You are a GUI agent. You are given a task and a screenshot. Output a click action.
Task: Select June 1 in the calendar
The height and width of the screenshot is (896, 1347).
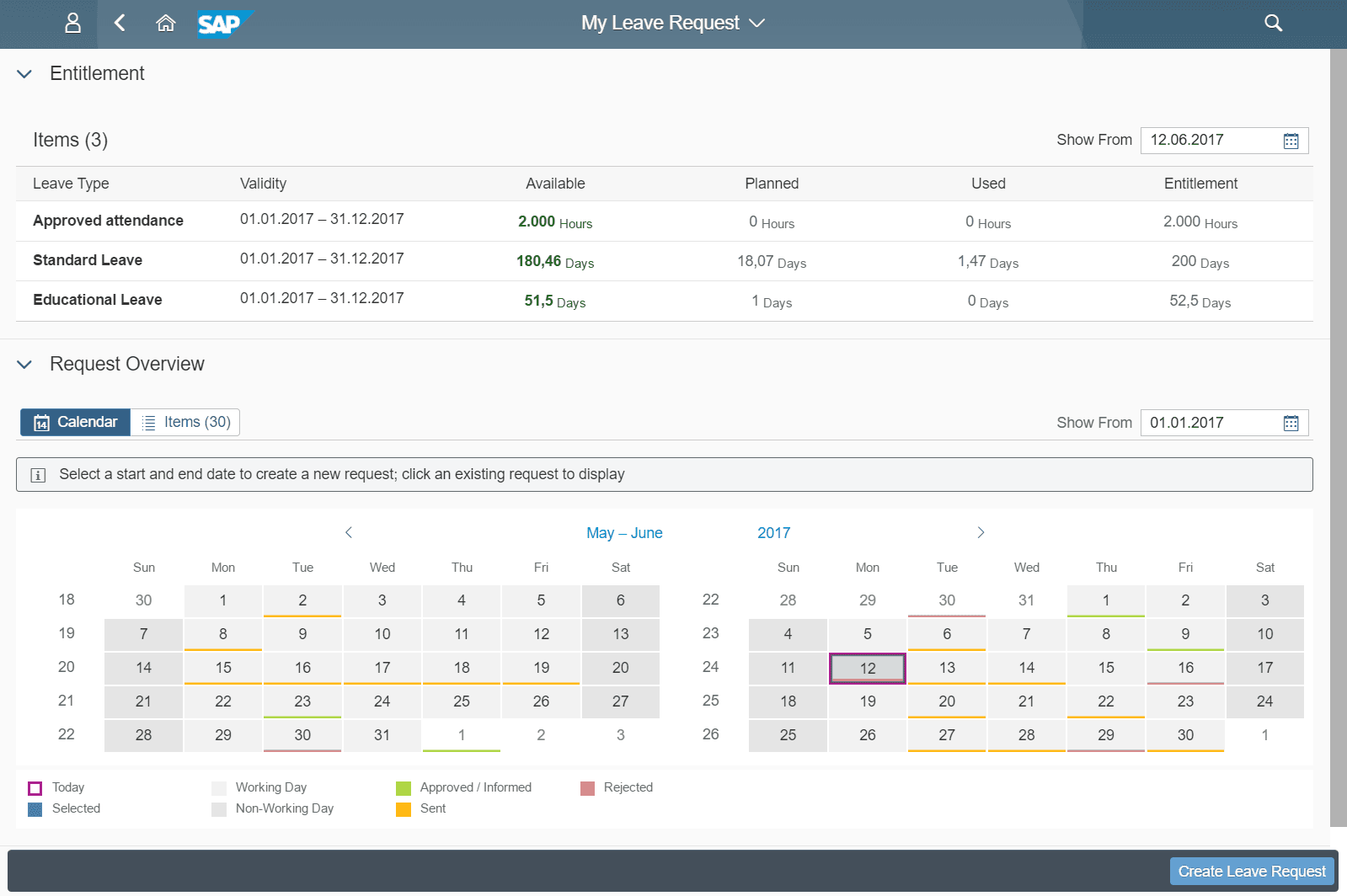coord(1106,600)
